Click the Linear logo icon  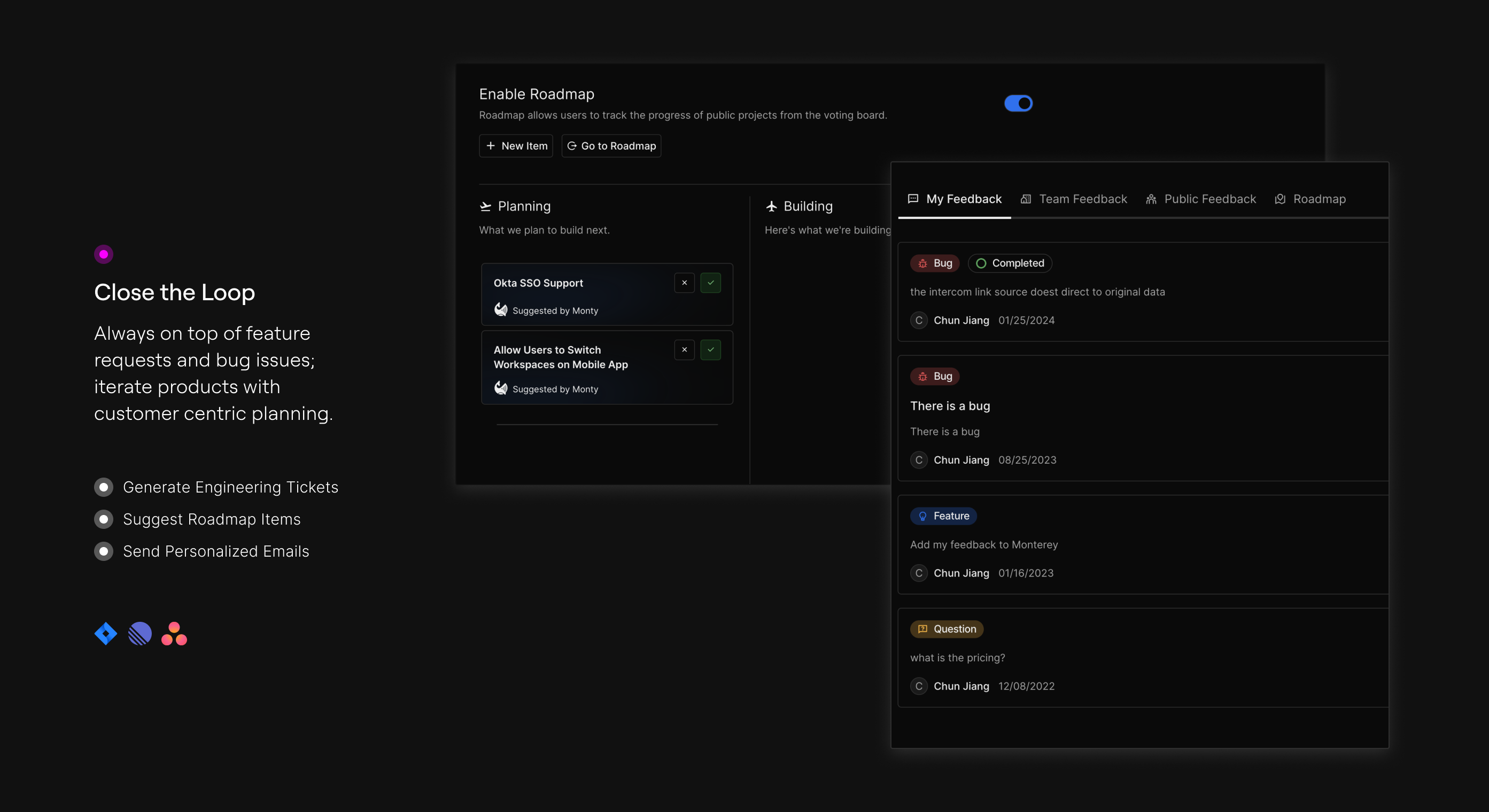point(140,634)
